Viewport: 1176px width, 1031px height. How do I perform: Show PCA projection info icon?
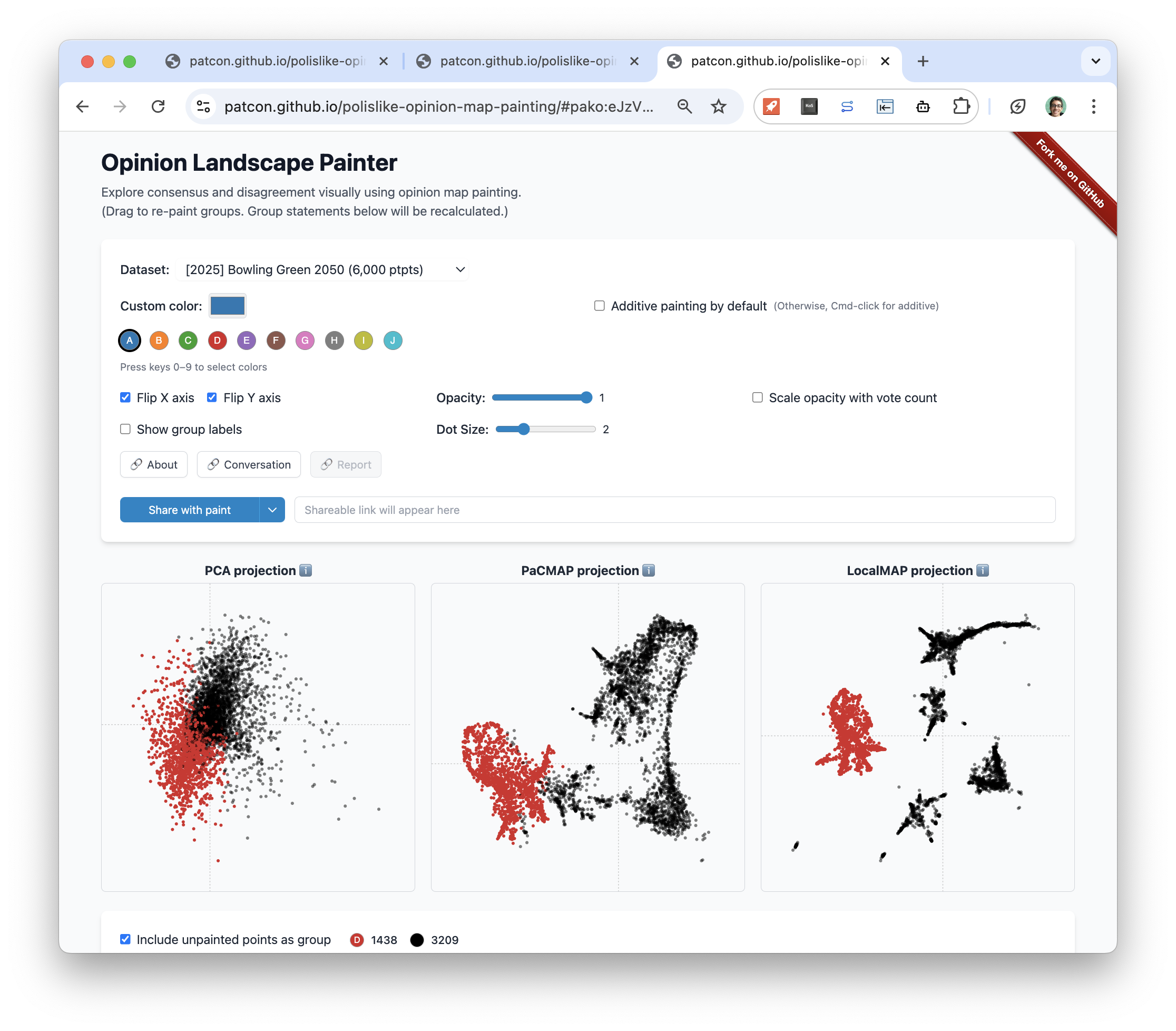[306, 570]
